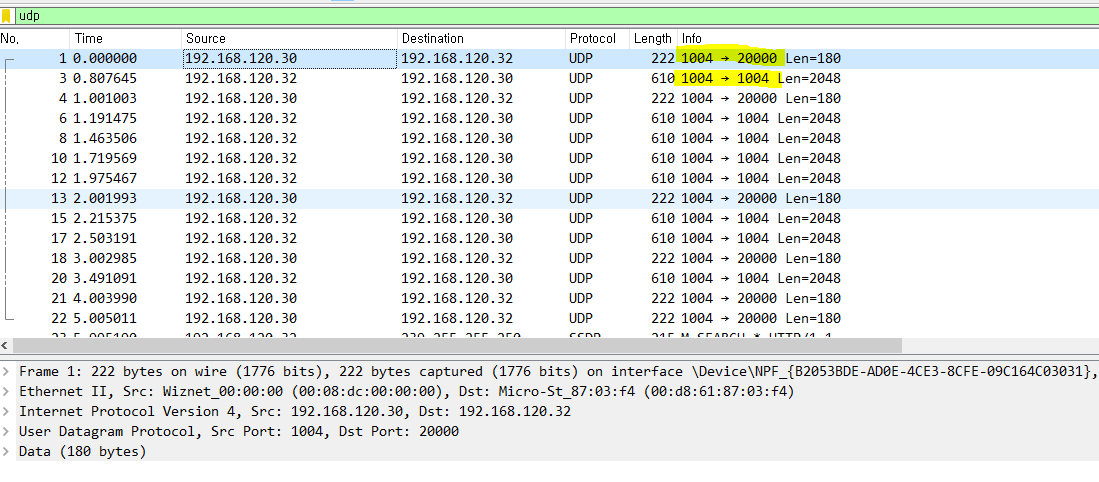1099x482 pixels.
Task: Expand Internet Protocol Version 4 details
Action: pyautogui.click(x=6, y=411)
